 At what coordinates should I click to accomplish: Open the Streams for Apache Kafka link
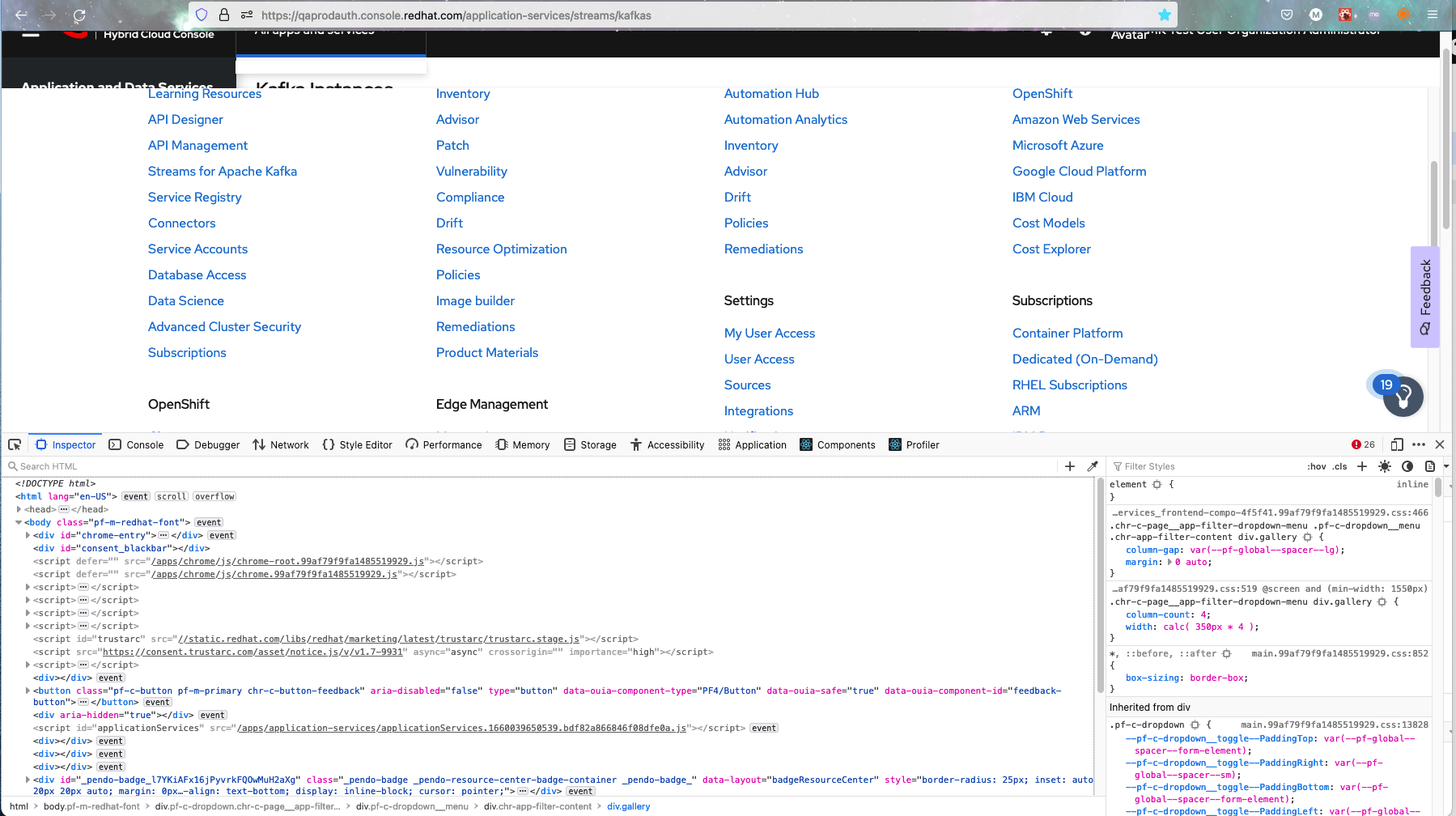click(x=222, y=172)
